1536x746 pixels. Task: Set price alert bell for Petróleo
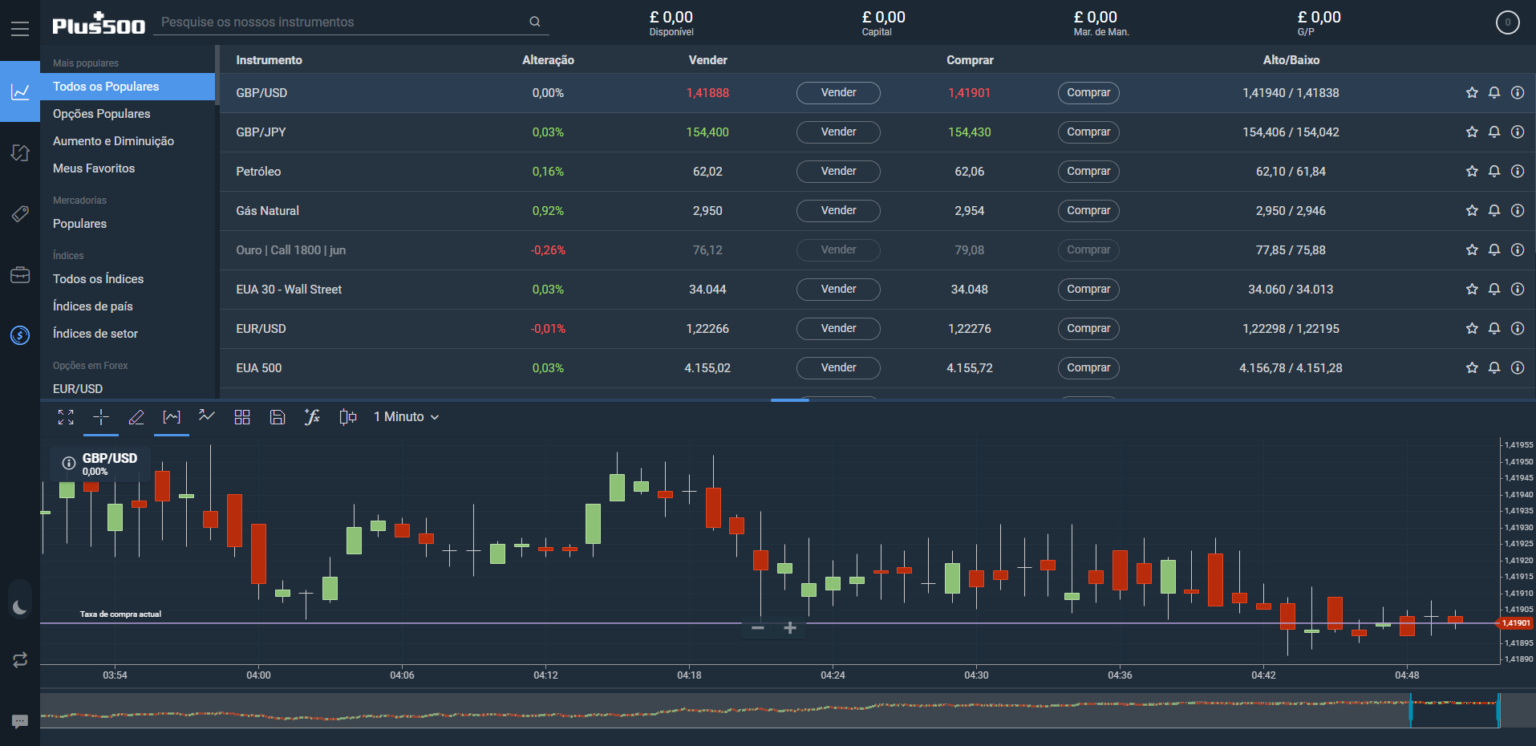[1494, 171]
